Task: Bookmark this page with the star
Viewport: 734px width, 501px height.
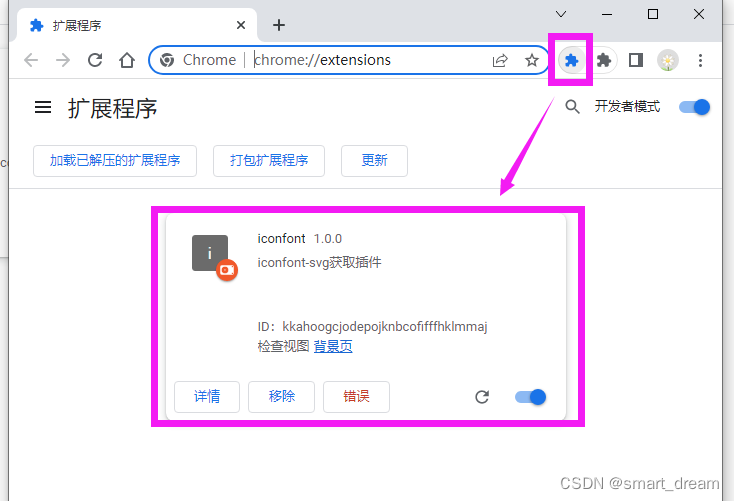Action: tap(532, 60)
